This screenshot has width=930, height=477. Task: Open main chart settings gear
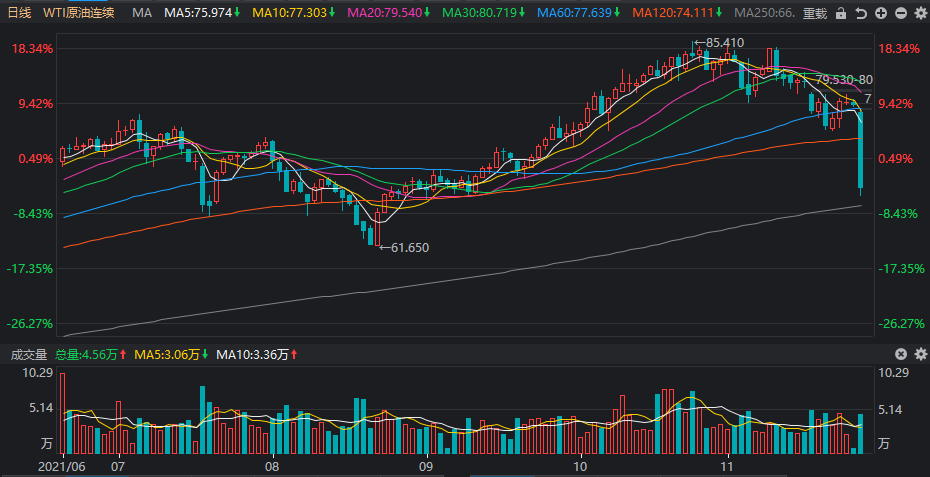(921, 13)
